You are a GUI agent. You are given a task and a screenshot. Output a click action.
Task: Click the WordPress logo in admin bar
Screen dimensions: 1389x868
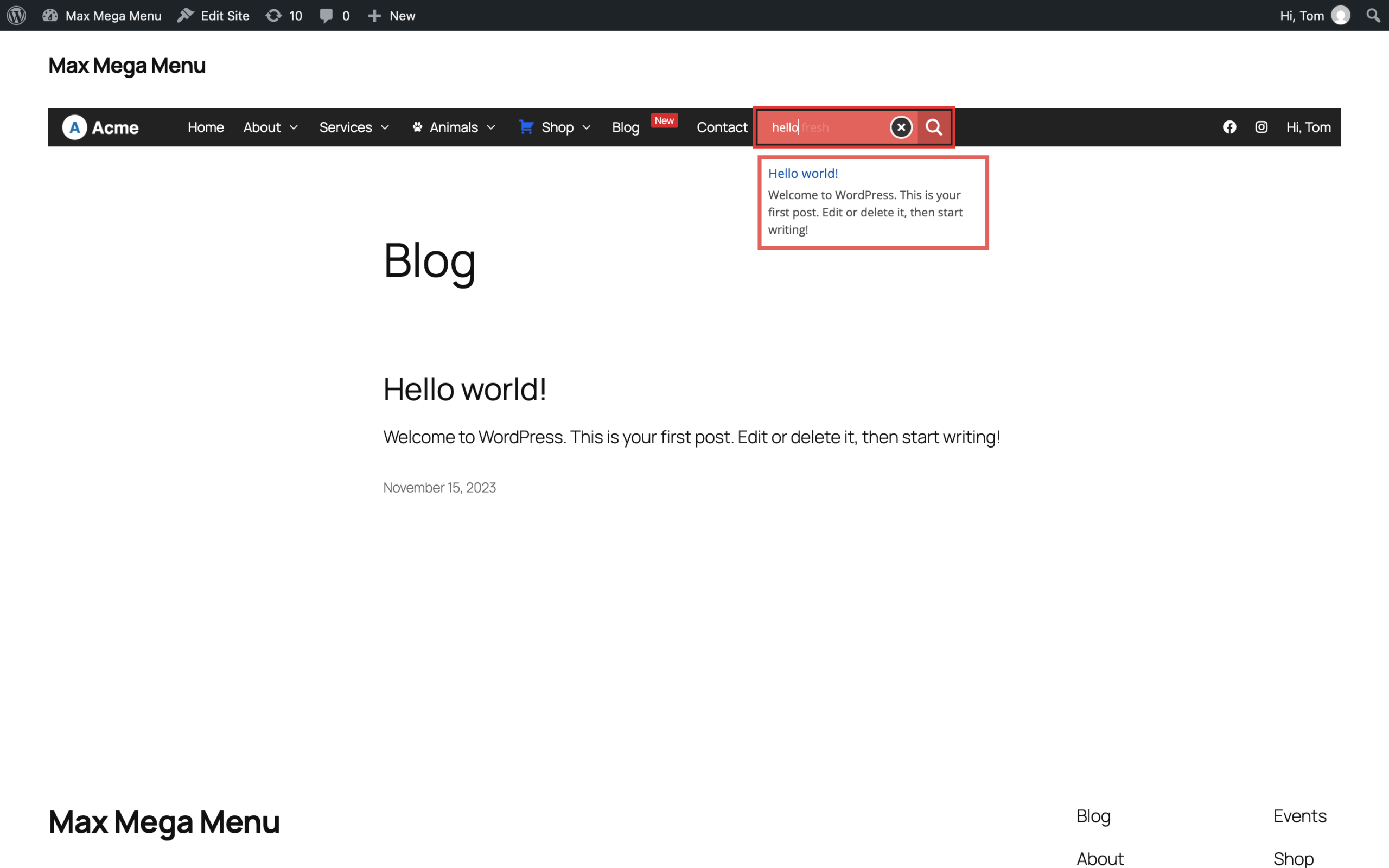17,16
